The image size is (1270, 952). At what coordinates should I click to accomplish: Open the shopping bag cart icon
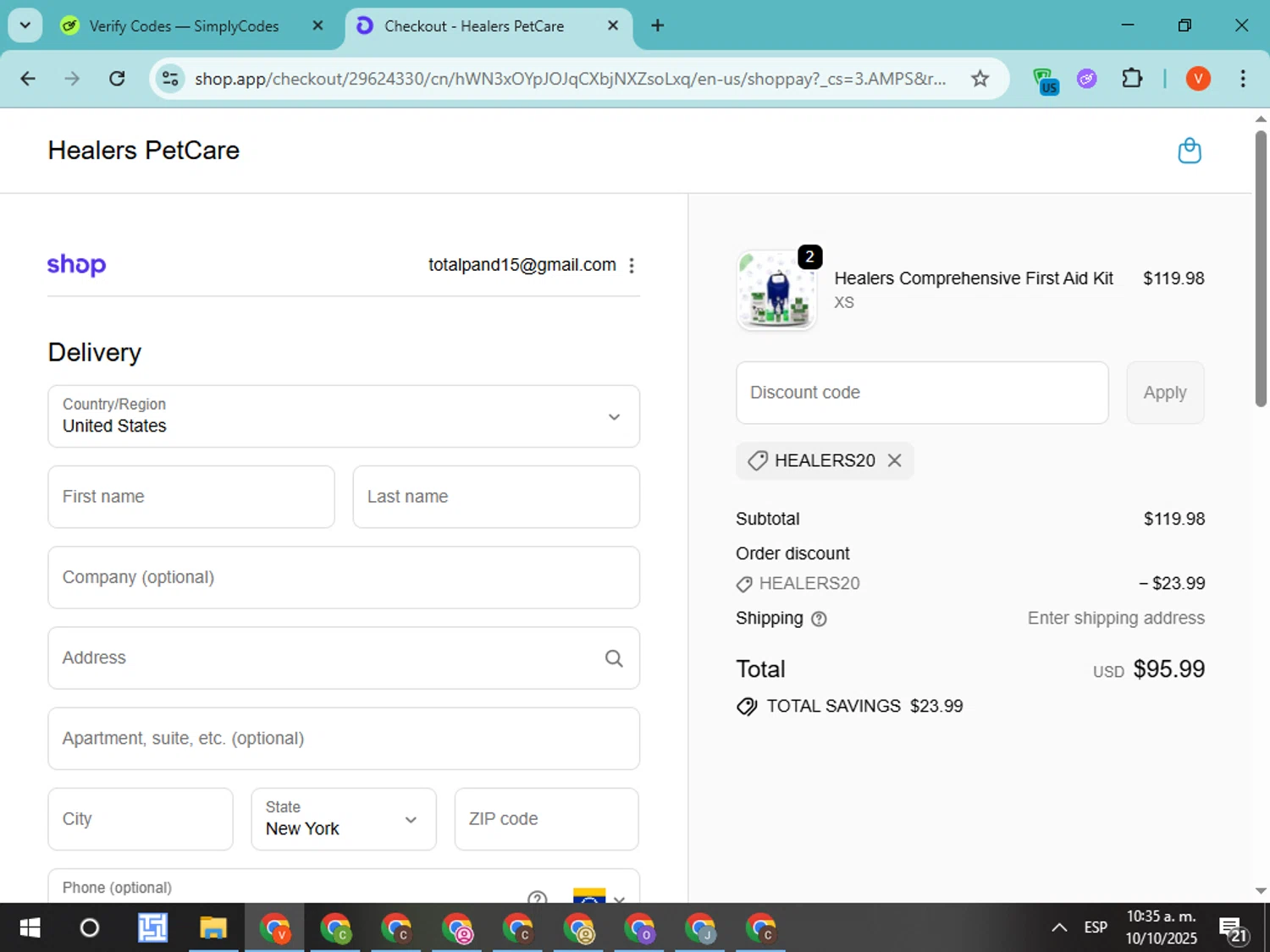click(1190, 151)
